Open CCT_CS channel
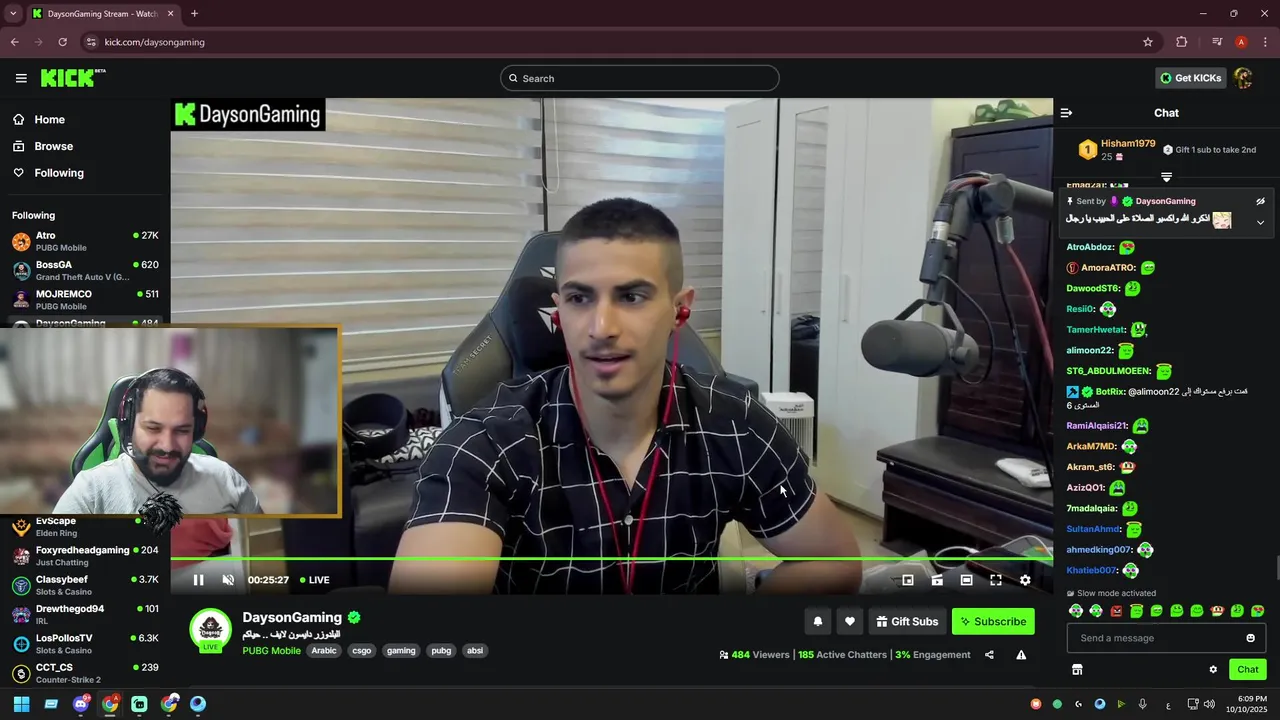This screenshot has height=720, width=1280. click(x=84, y=672)
